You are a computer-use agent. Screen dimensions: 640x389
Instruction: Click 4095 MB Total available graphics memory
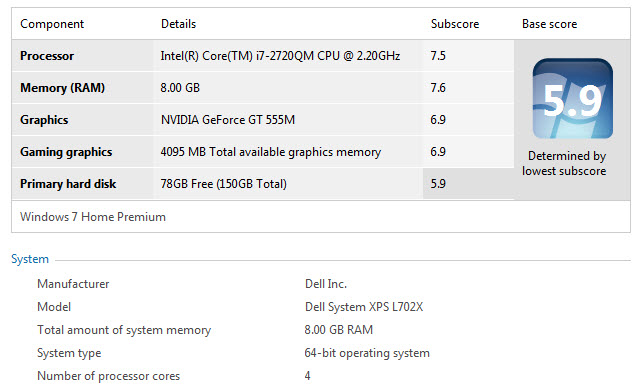point(271,152)
